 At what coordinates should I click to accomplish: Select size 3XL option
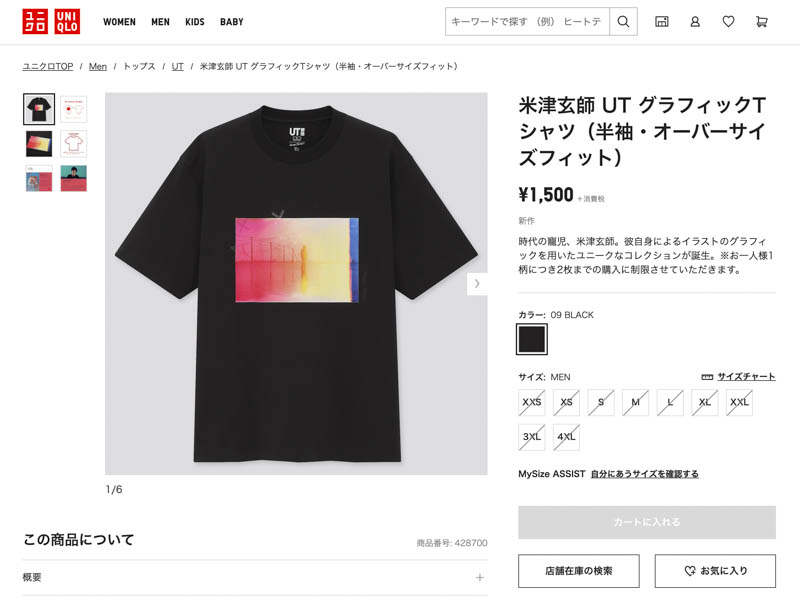click(532, 437)
